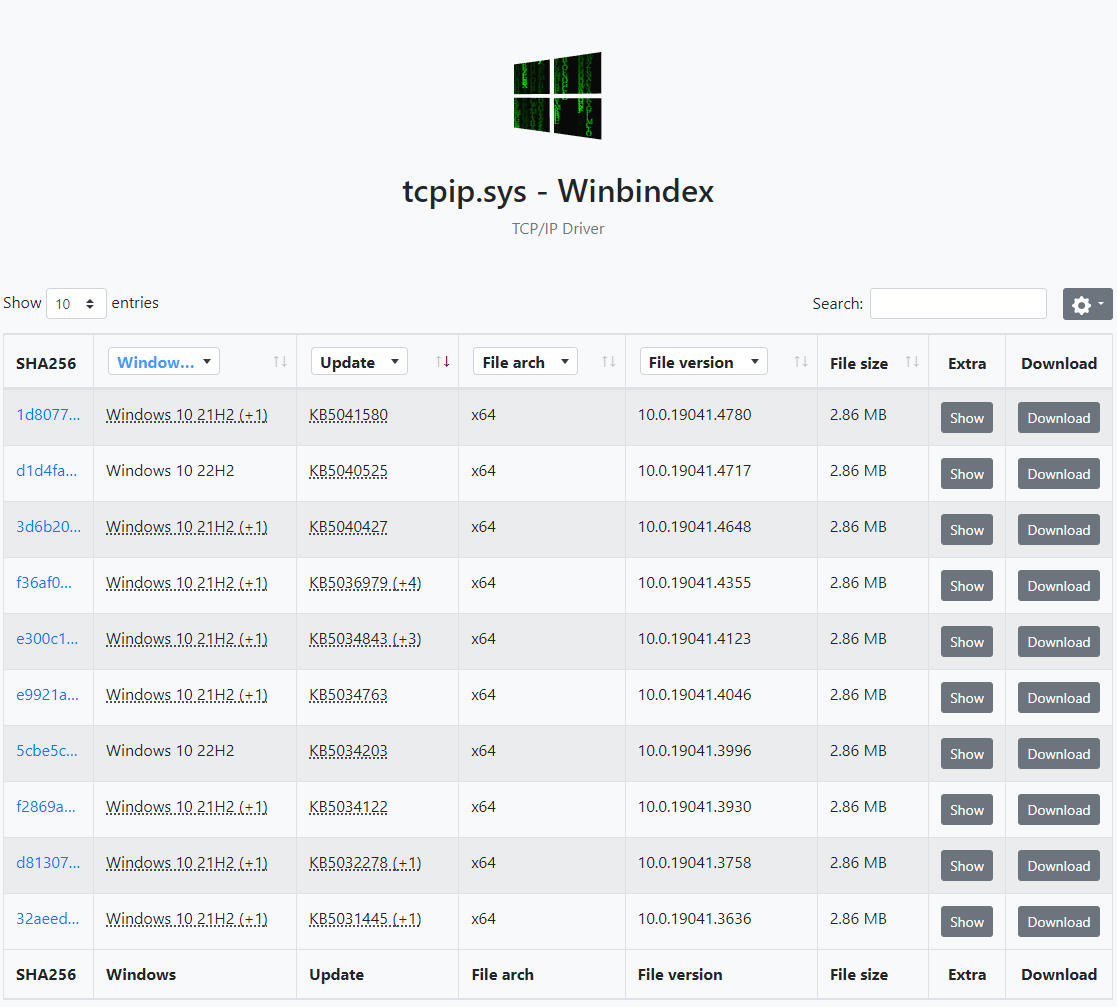
Task: Open the KB5040525 update link
Action: pyautogui.click(x=348, y=471)
